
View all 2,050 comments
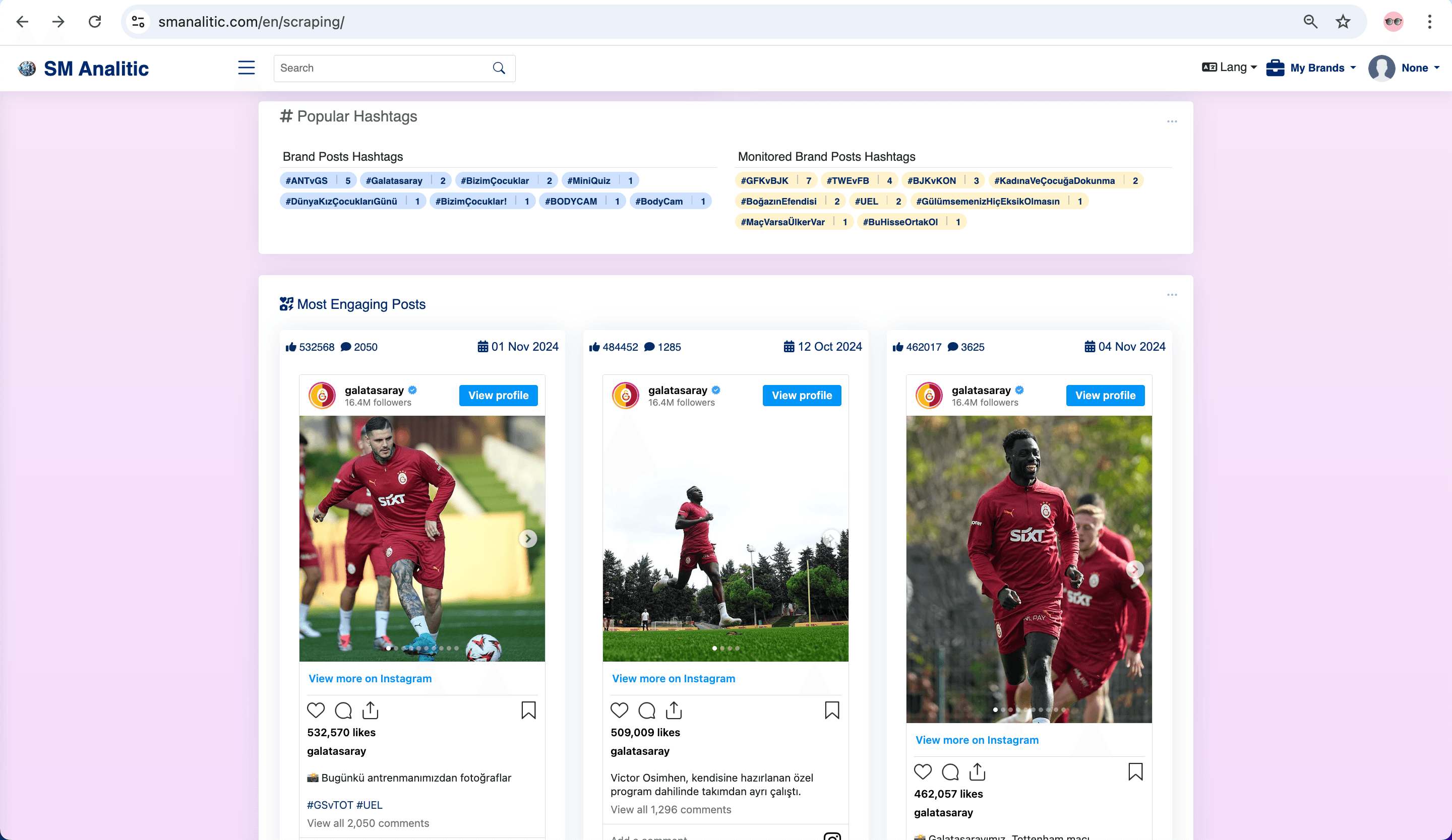[x=368, y=823]
